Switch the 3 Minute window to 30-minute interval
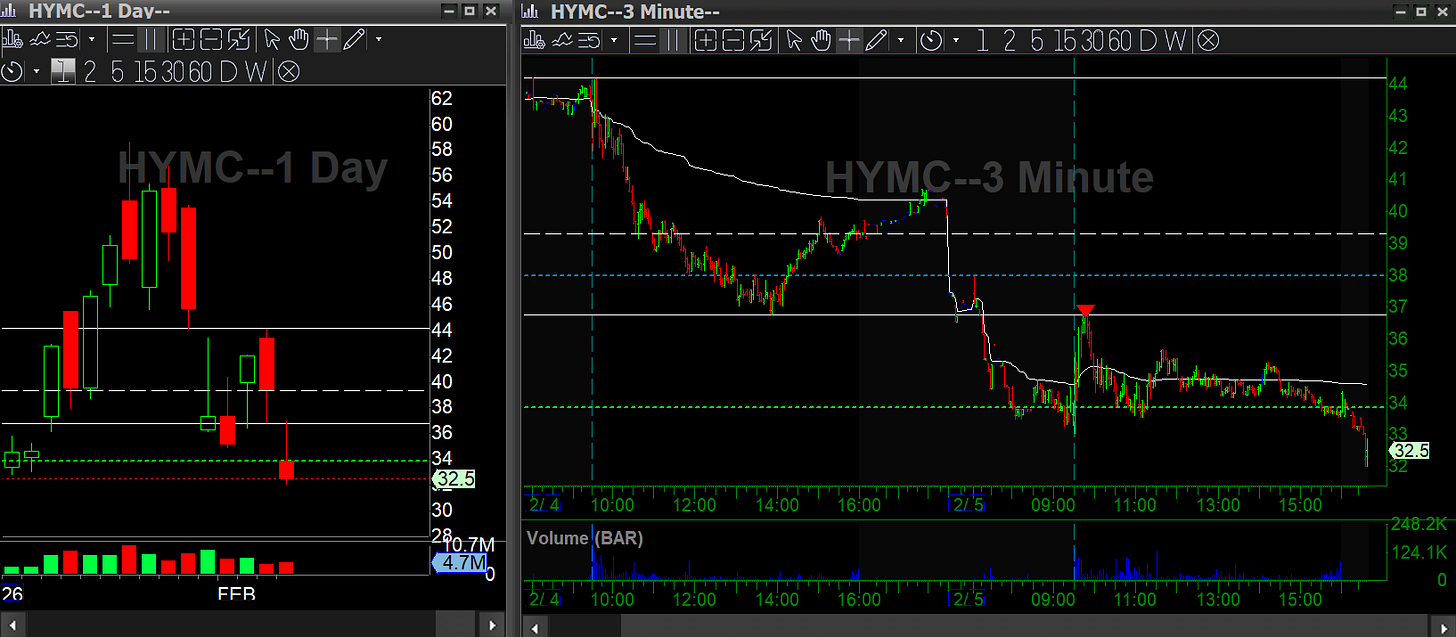Screen dimensions: 1456x637 point(1092,40)
